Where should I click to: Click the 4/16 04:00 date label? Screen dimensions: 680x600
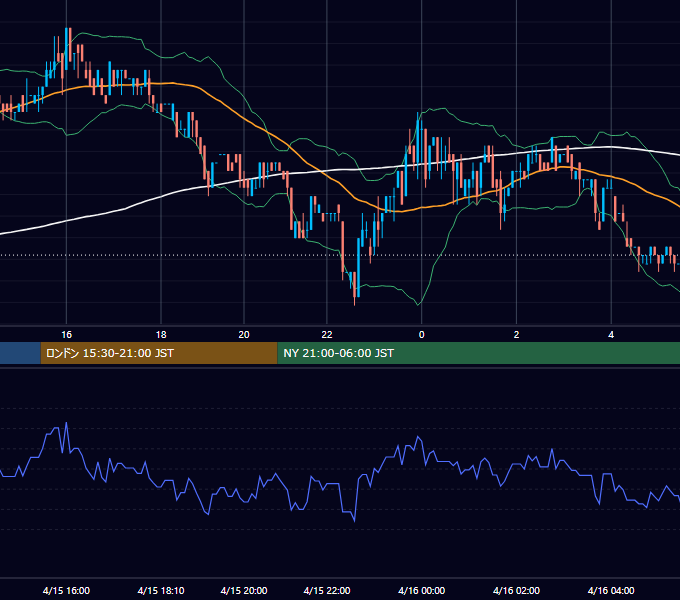[x=611, y=590]
